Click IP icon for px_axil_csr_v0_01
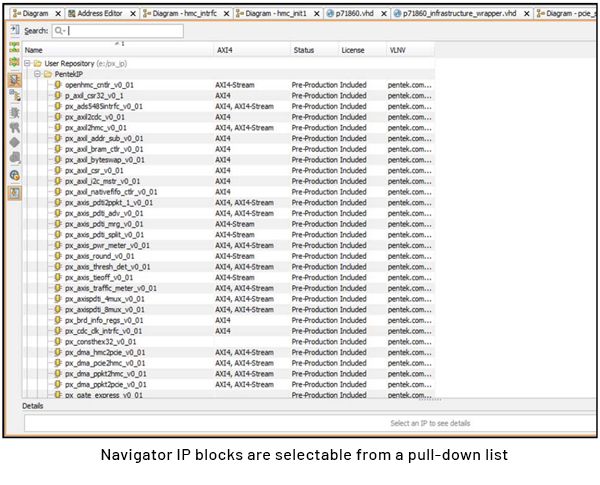This screenshot has width=600, height=485. coord(57,170)
